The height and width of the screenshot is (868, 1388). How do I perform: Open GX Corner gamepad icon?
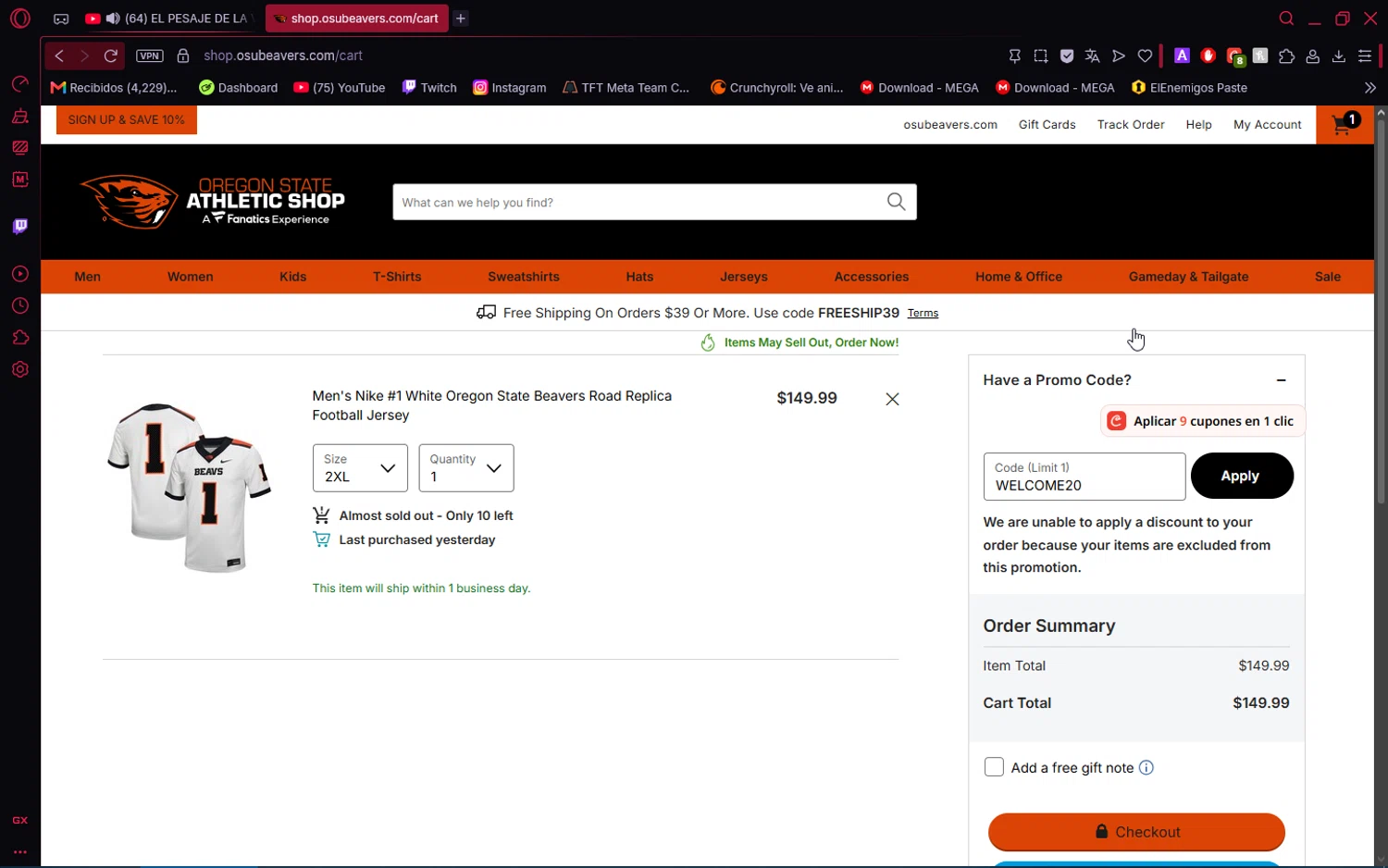(x=61, y=19)
